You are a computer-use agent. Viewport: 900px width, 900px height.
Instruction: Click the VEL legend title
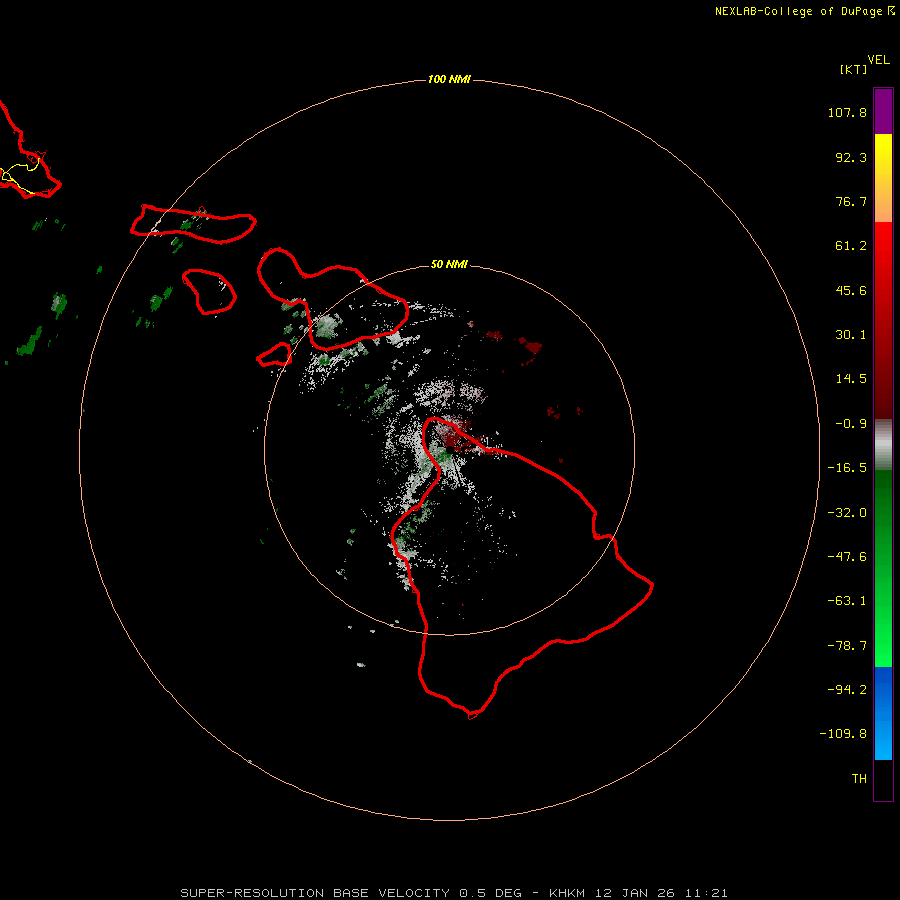[878, 60]
